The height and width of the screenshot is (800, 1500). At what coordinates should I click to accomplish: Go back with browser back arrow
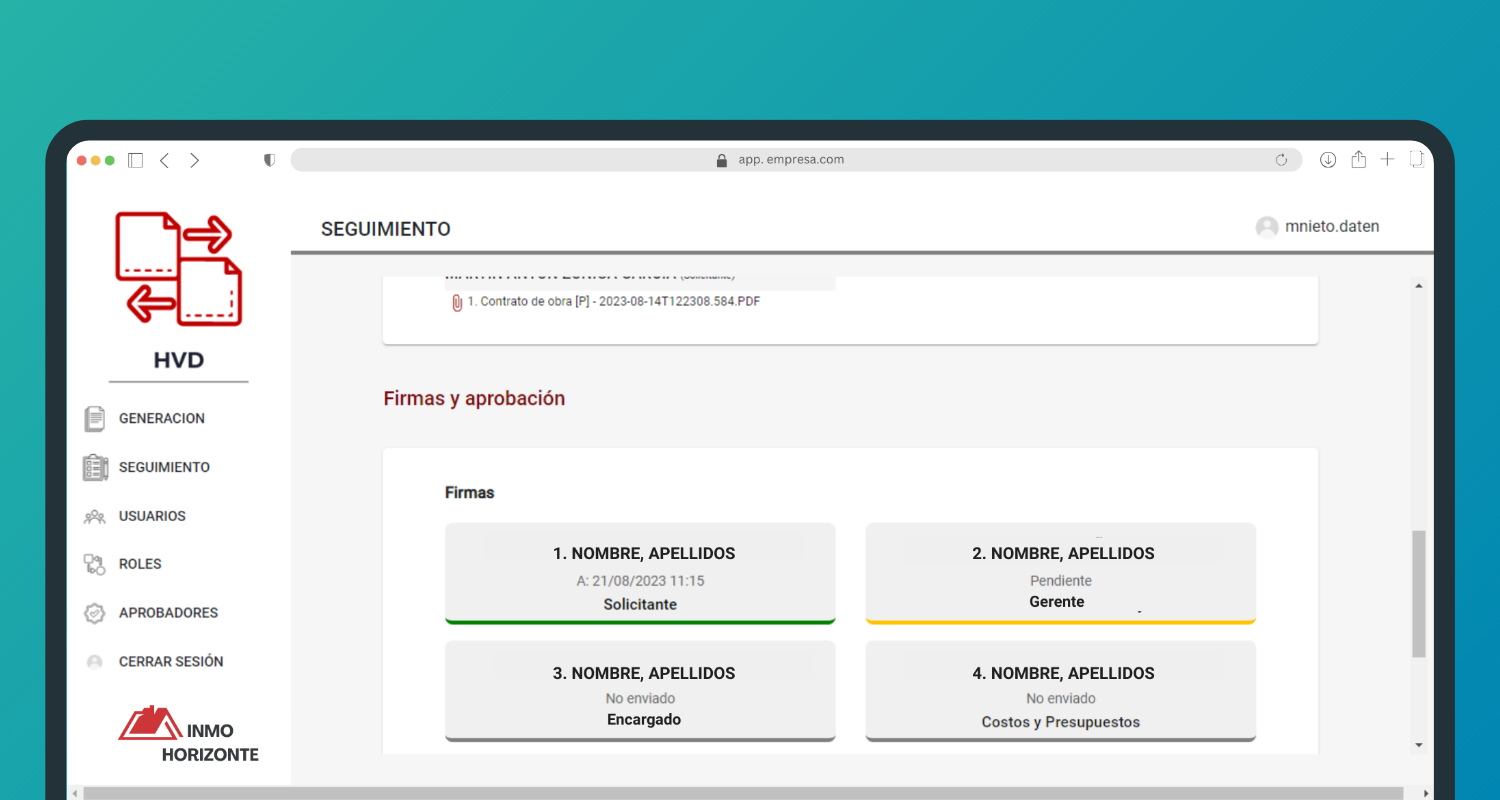pyautogui.click(x=165, y=160)
